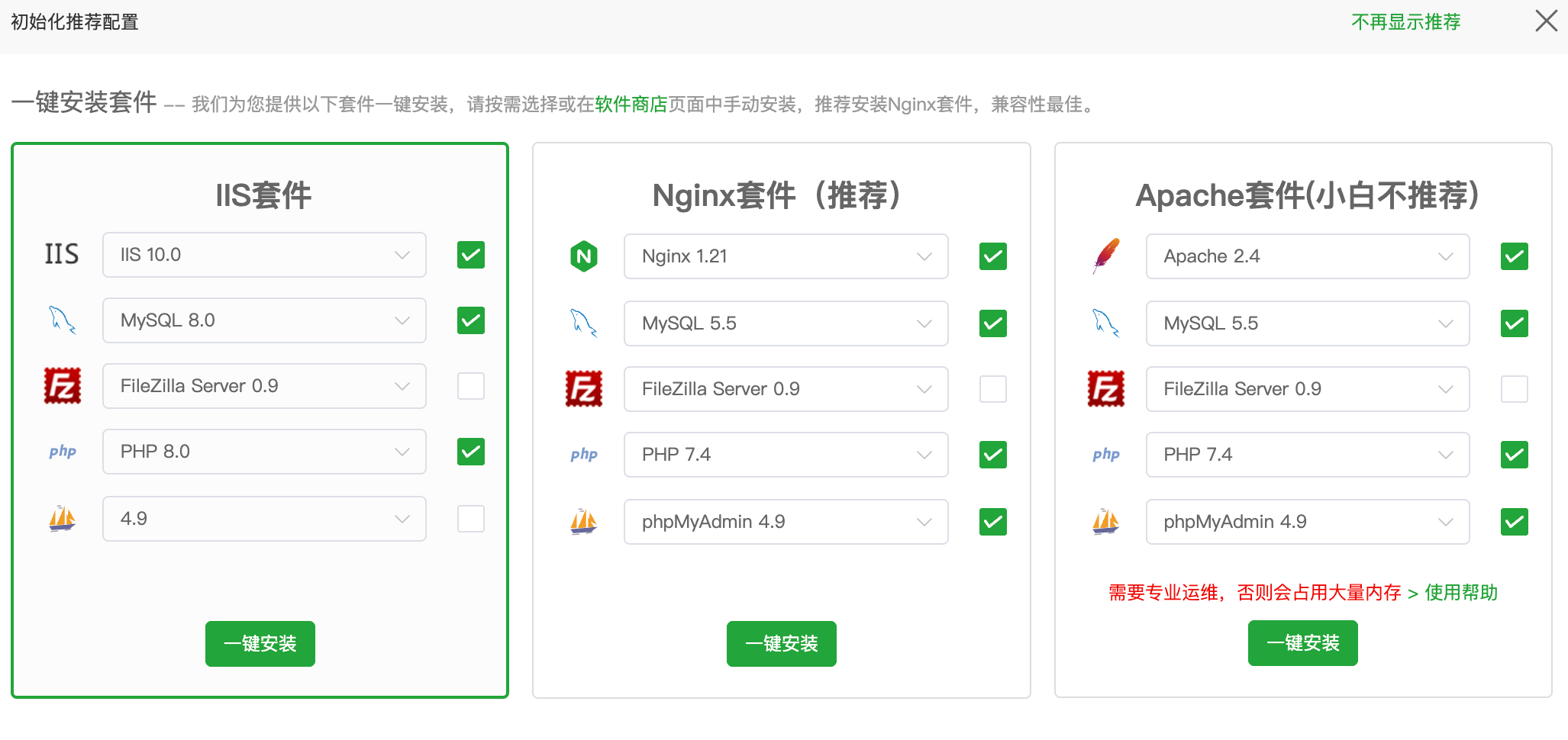
Task: Uncheck the PHP 8.0 checkbox
Action: [x=471, y=452]
